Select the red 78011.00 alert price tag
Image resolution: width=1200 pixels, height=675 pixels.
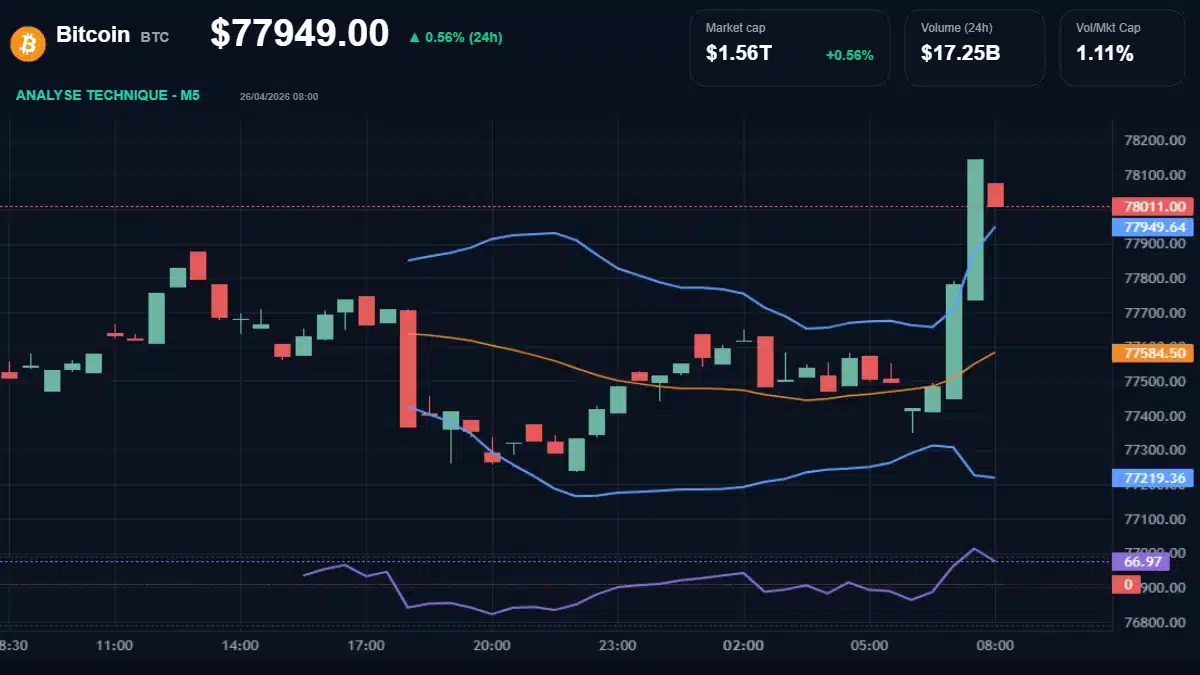coord(1152,207)
